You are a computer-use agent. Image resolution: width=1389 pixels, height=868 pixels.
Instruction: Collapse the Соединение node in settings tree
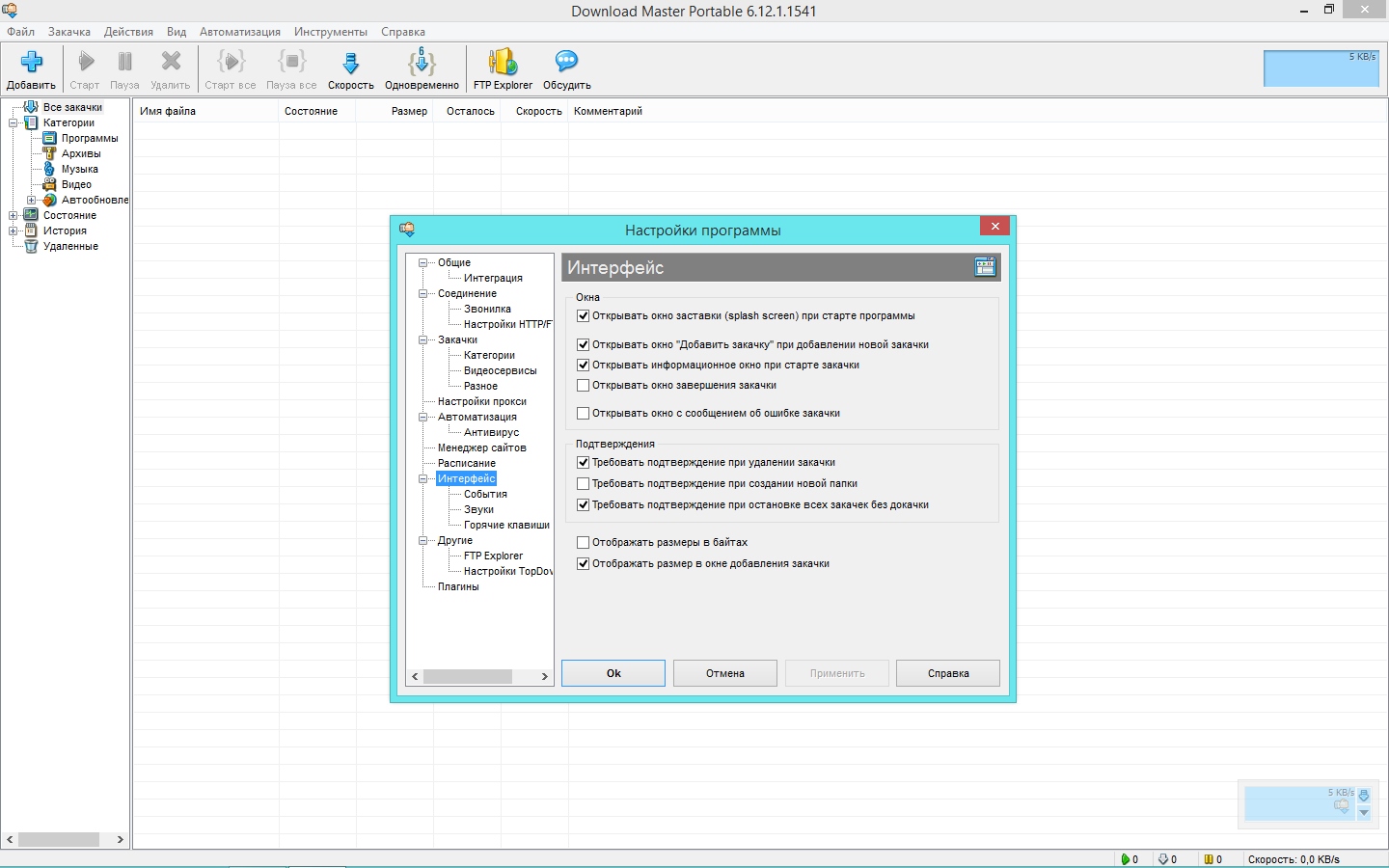click(x=422, y=293)
